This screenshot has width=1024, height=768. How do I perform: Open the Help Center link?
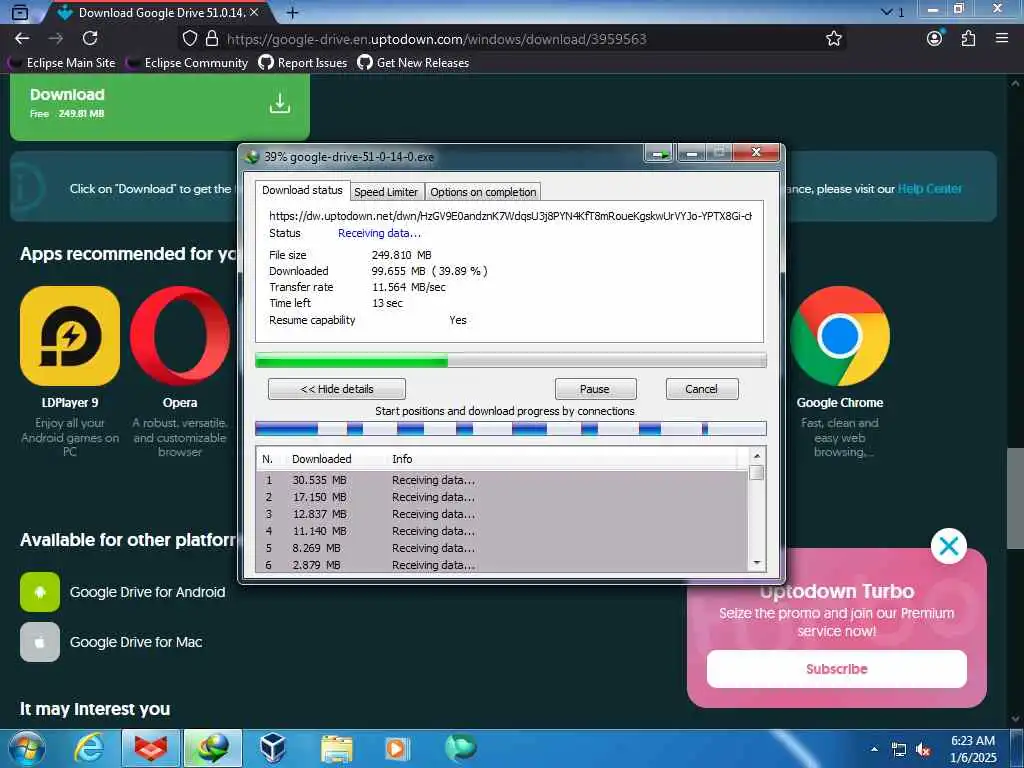pyautogui.click(x=929, y=189)
